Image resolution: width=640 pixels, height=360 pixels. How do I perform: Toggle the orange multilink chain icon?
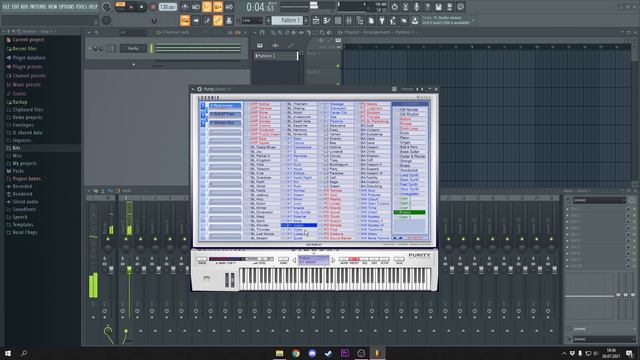point(218,20)
